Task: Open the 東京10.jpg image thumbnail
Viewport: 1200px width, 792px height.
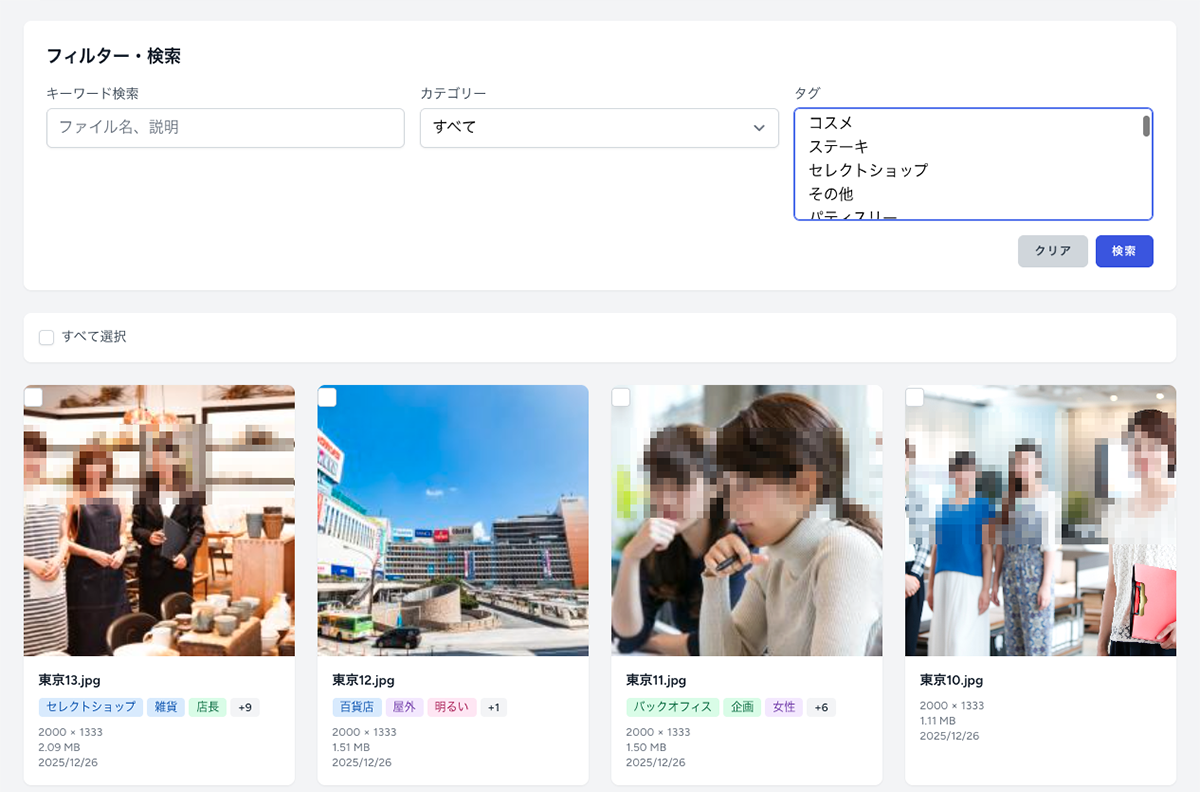Action: point(1040,520)
